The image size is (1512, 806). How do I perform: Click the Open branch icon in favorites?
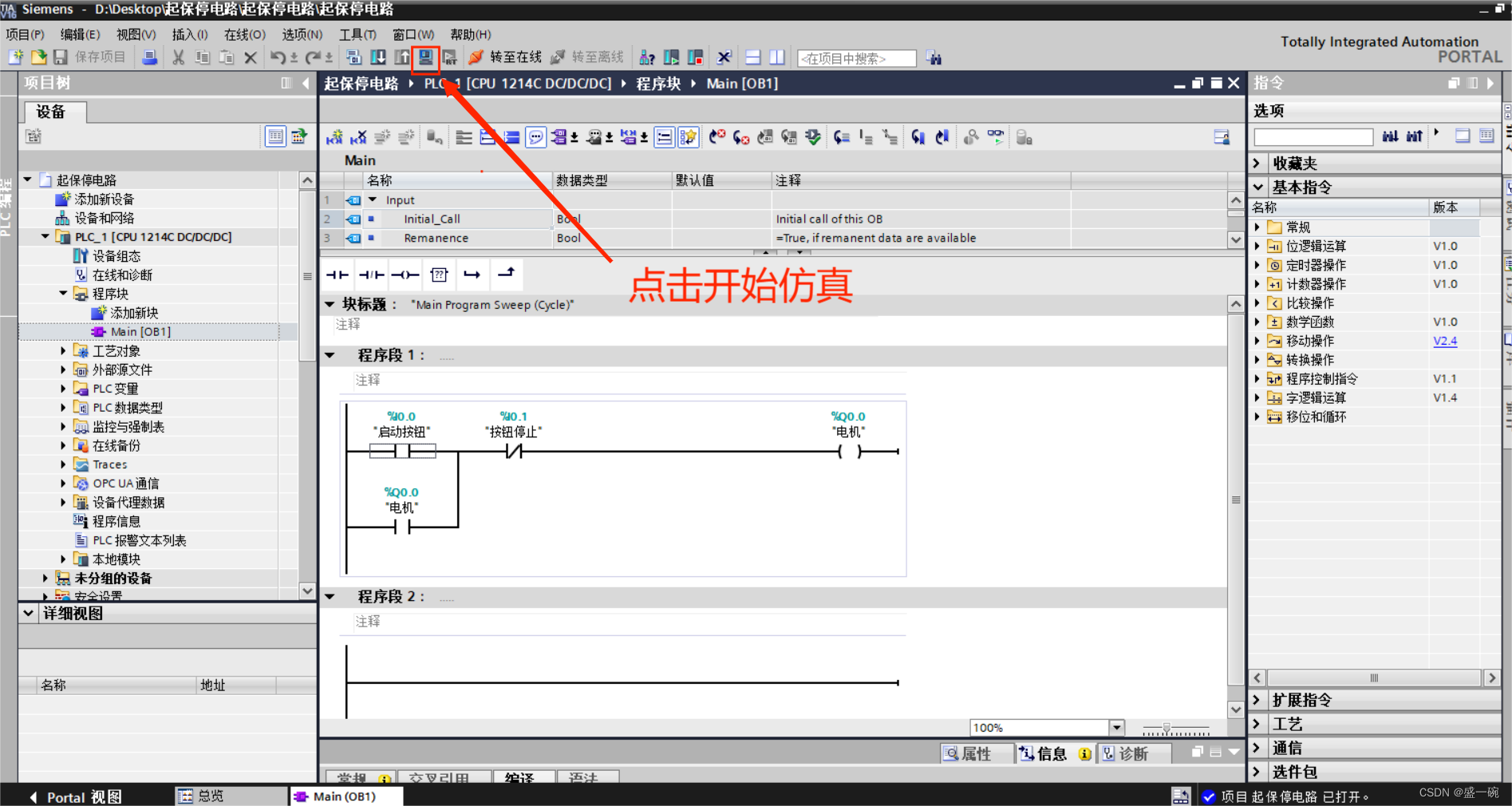click(x=472, y=275)
